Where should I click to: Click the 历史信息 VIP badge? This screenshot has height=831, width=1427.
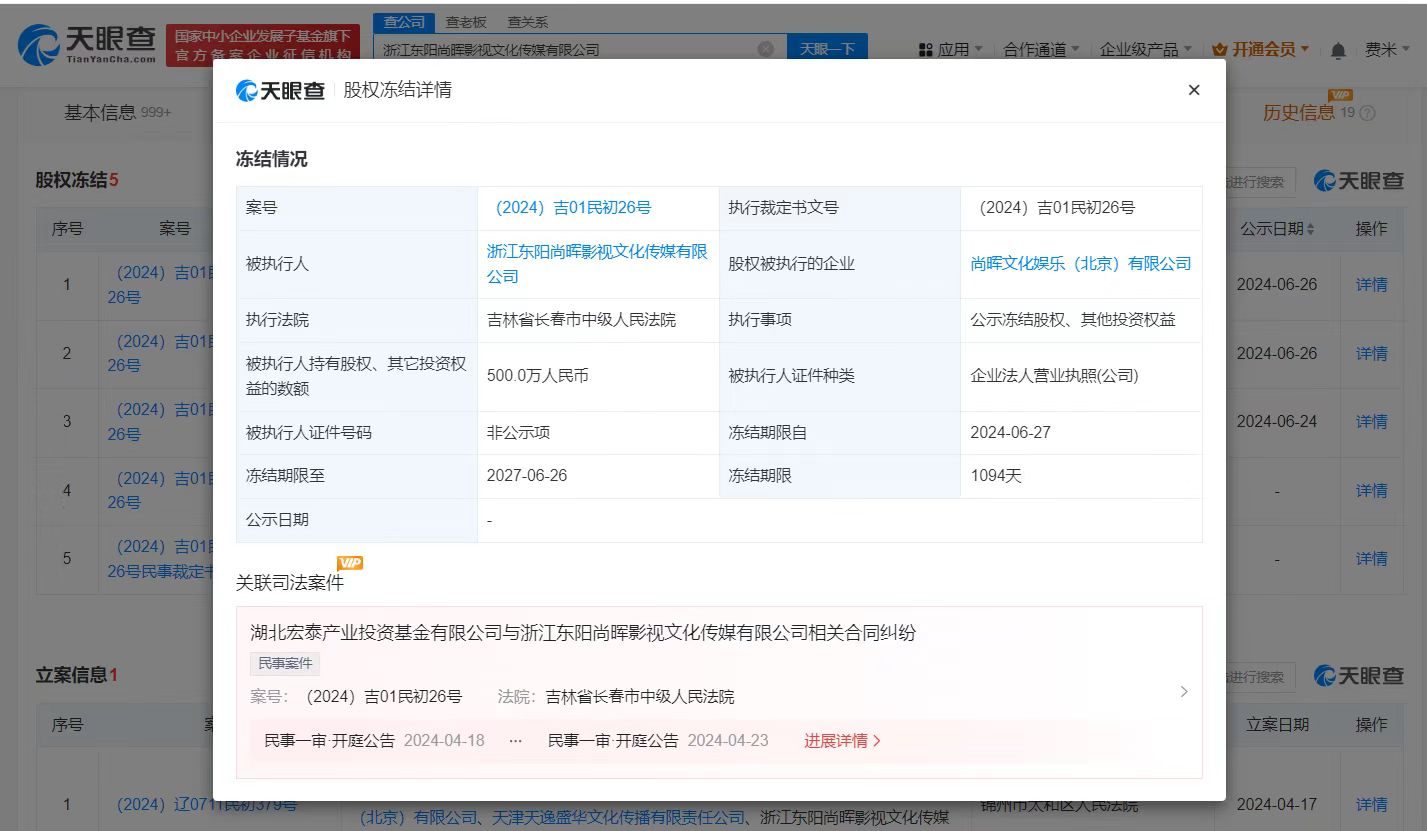coord(1340,95)
